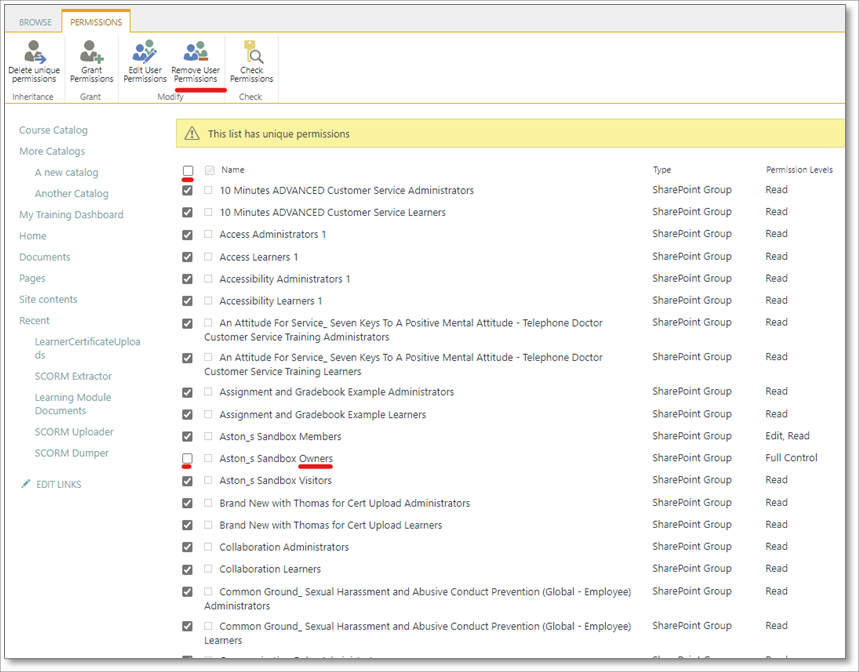Open the SCORM Uploader link
The image size is (859, 672).
(x=74, y=432)
